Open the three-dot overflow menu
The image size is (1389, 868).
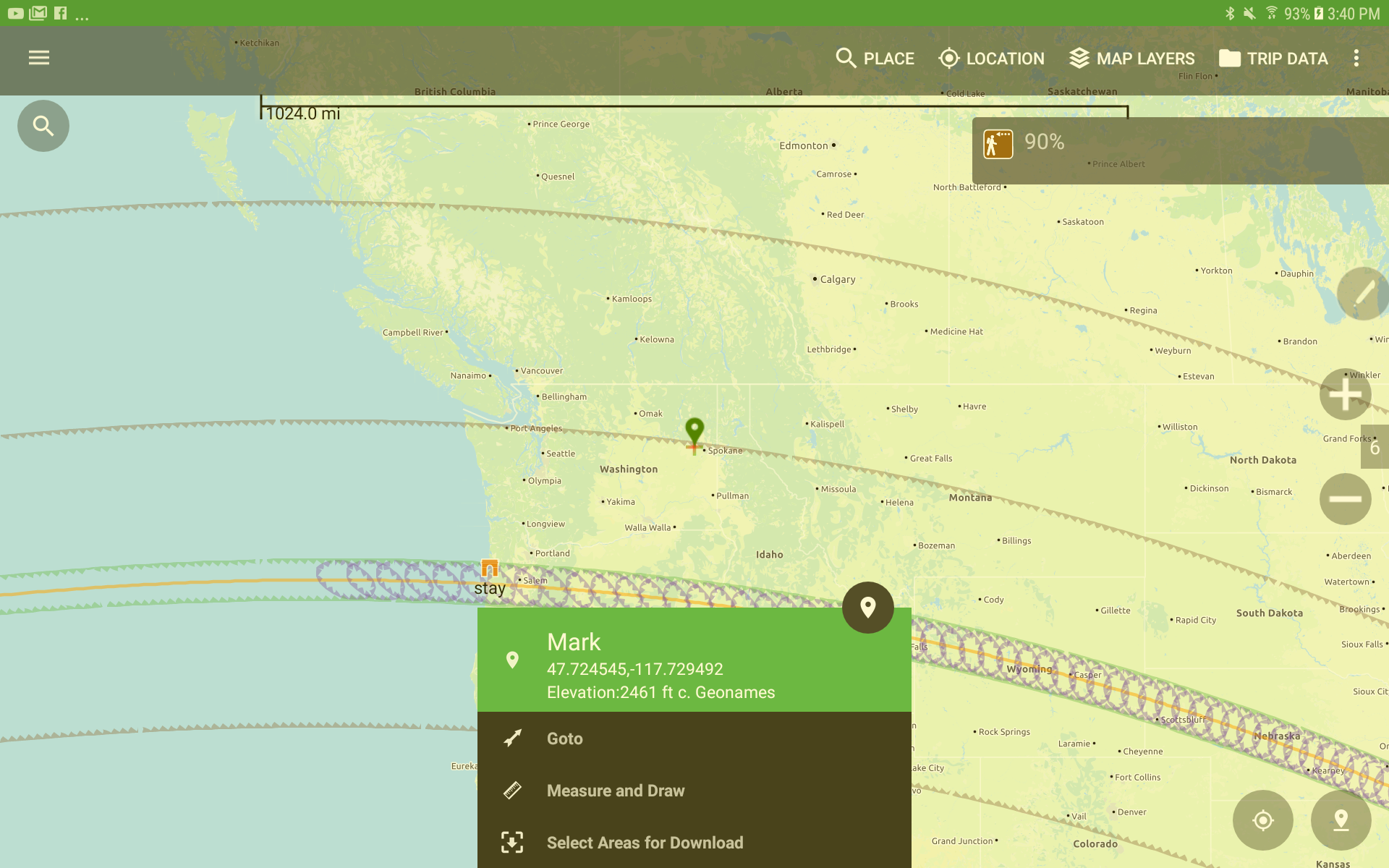[x=1356, y=58]
